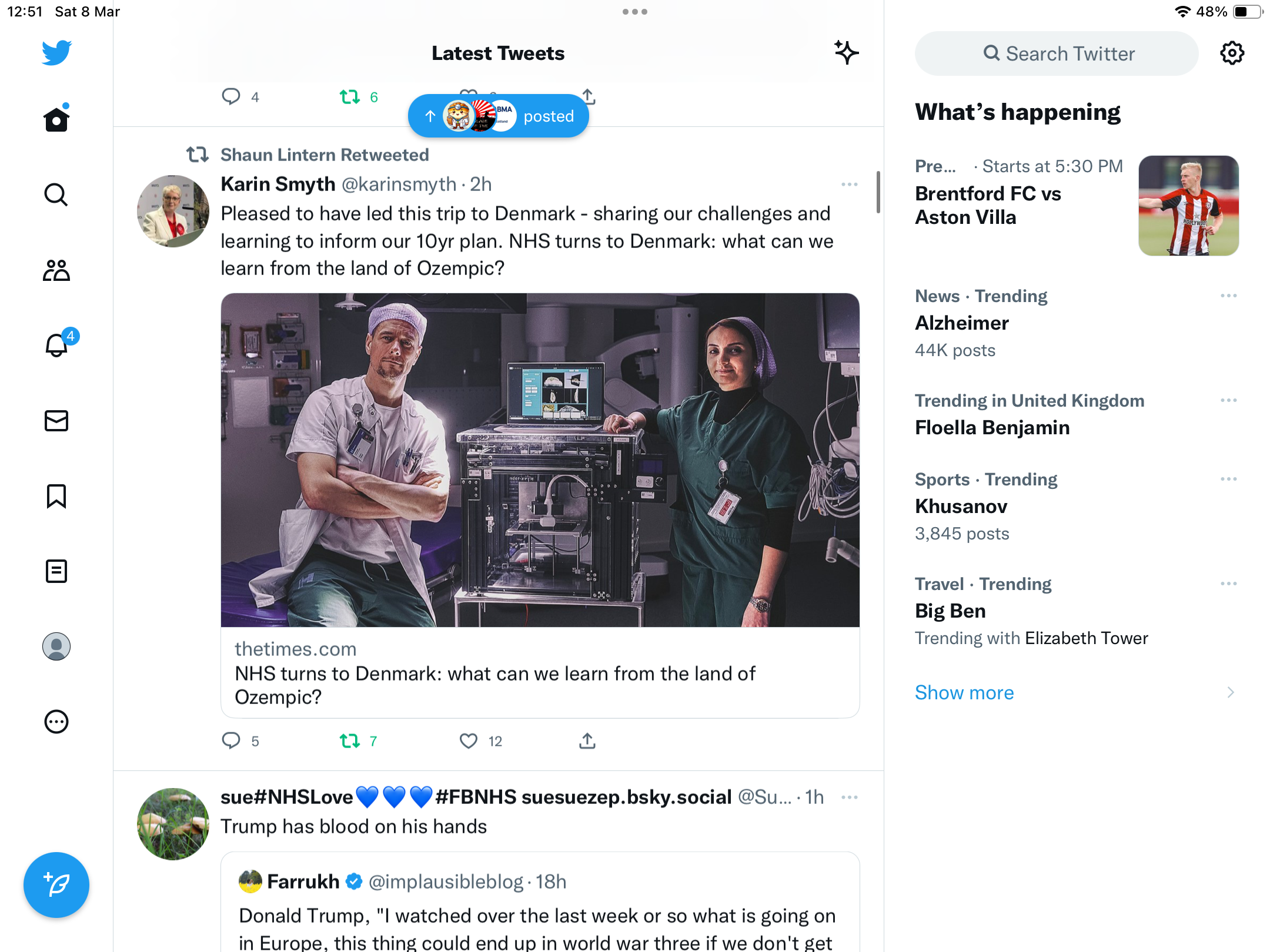Open the Khusanov trending topic
Image resolution: width=1270 pixels, height=952 pixels.
961,506
